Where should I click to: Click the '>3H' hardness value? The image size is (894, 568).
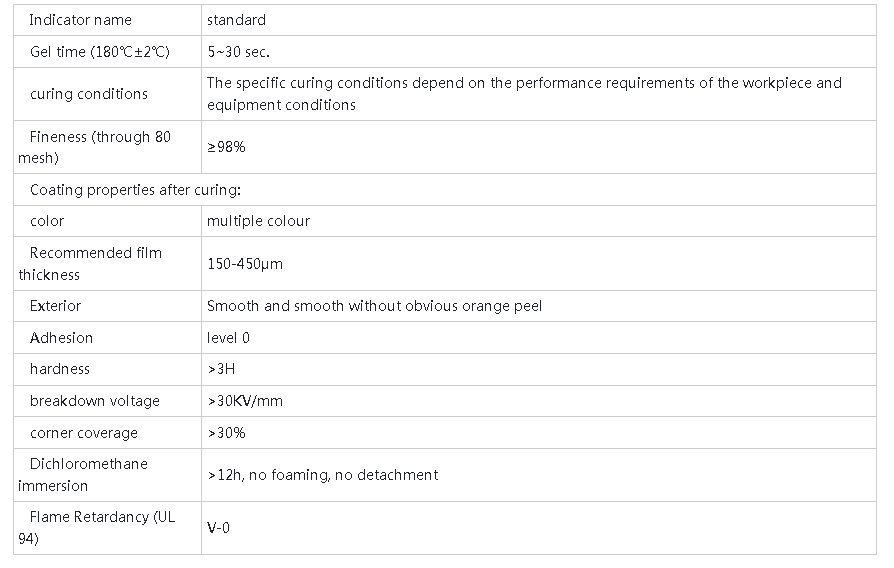pyautogui.click(x=221, y=369)
